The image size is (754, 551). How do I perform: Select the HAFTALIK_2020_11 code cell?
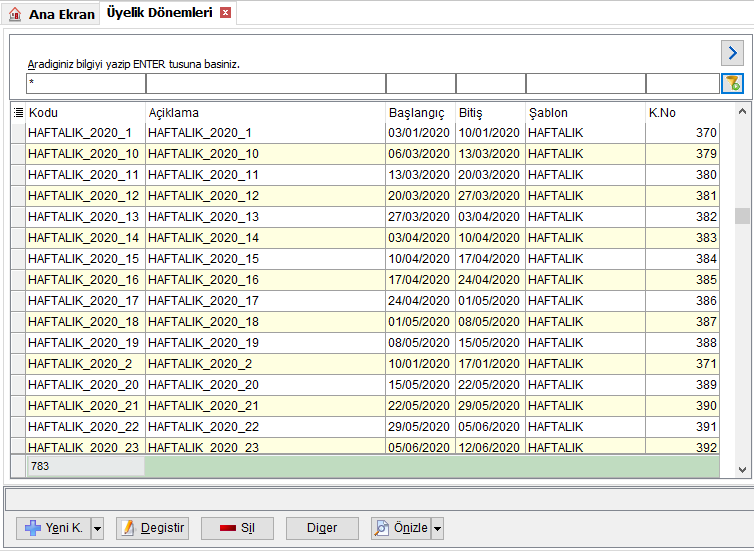tap(86, 175)
